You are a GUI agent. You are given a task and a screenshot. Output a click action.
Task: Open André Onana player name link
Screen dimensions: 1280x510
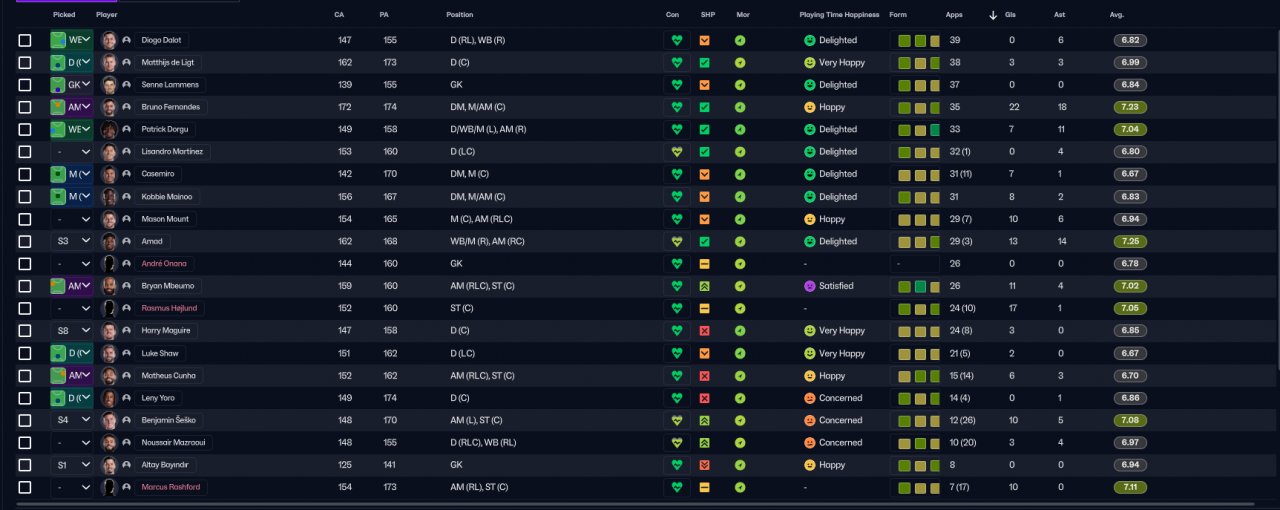(163, 264)
